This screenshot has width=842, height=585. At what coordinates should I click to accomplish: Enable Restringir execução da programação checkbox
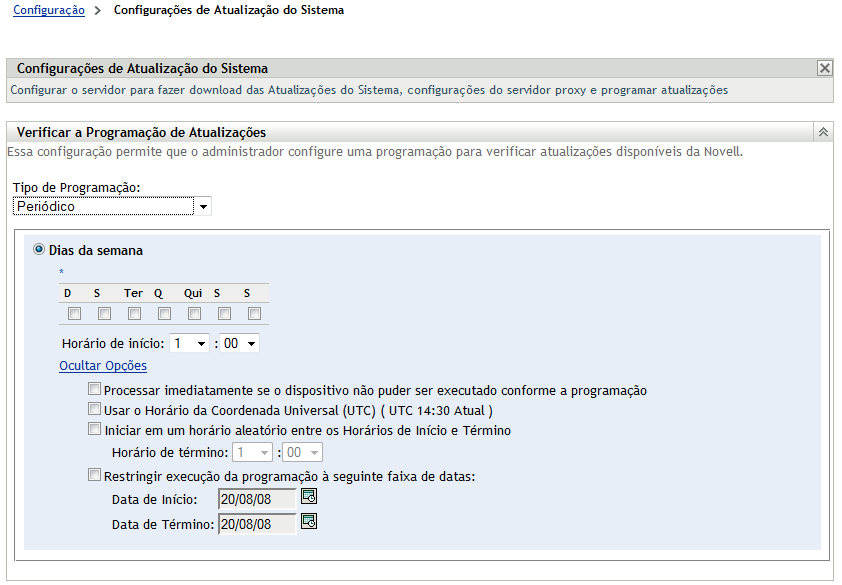95,475
